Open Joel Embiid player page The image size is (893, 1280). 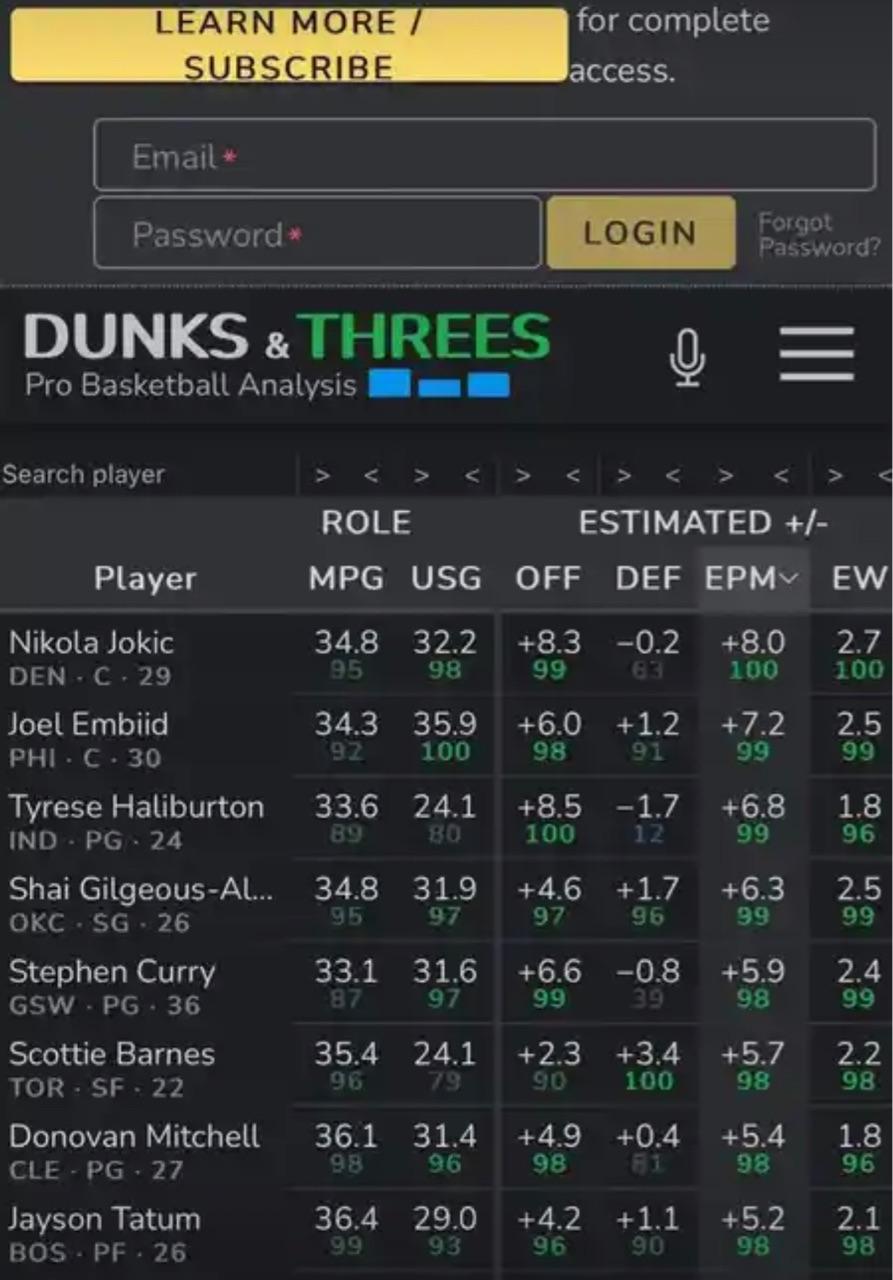(x=88, y=724)
